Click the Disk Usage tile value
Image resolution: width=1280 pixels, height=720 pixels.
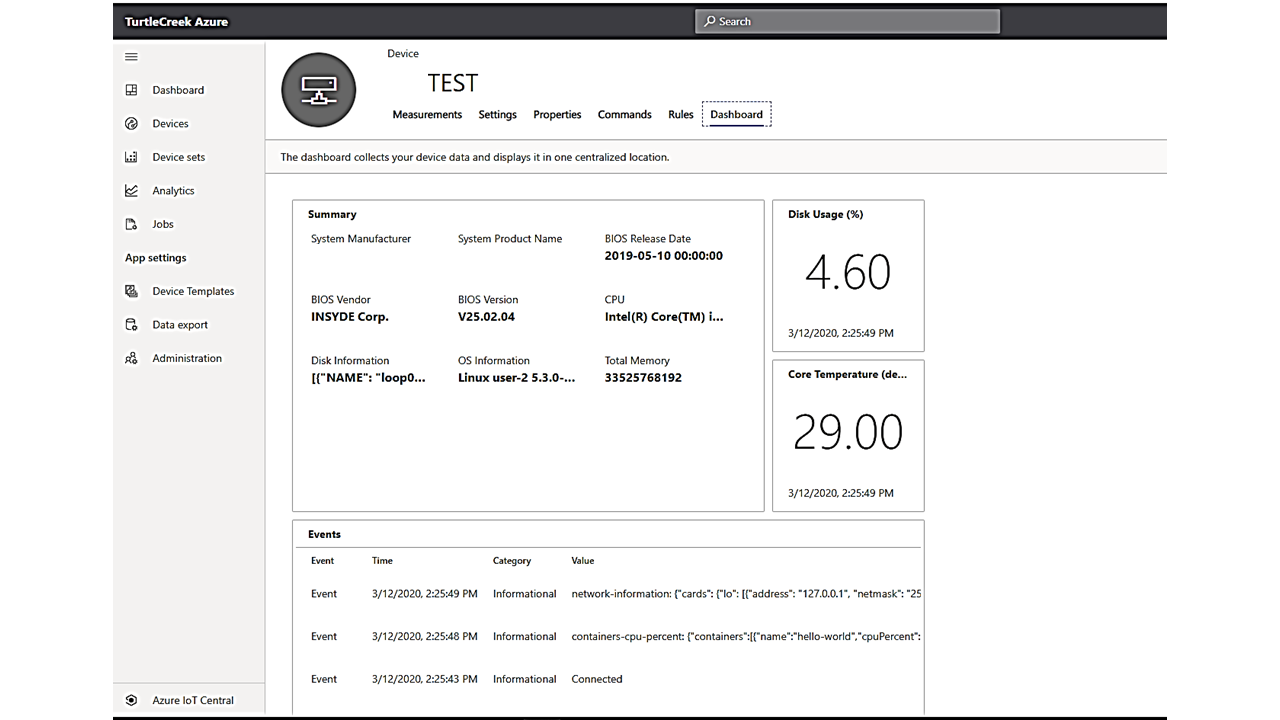pos(847,272)
